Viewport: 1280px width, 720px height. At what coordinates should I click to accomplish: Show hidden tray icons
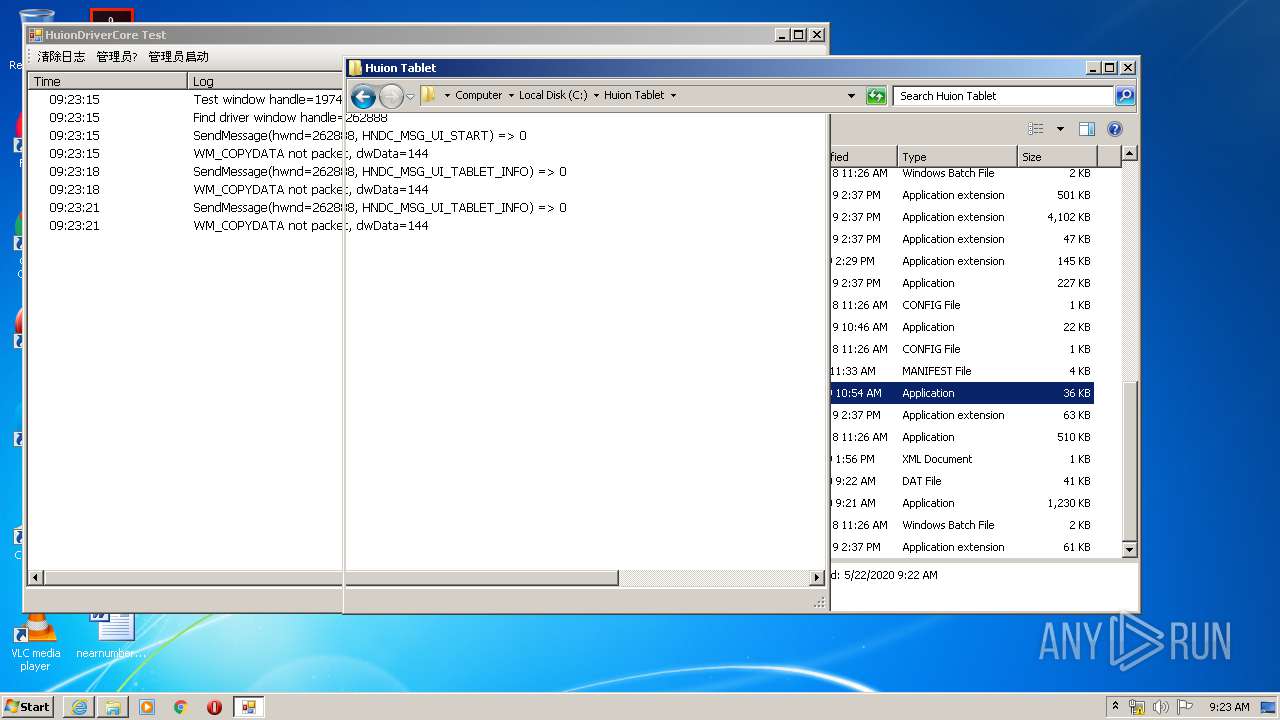(x=1115, y=706)
